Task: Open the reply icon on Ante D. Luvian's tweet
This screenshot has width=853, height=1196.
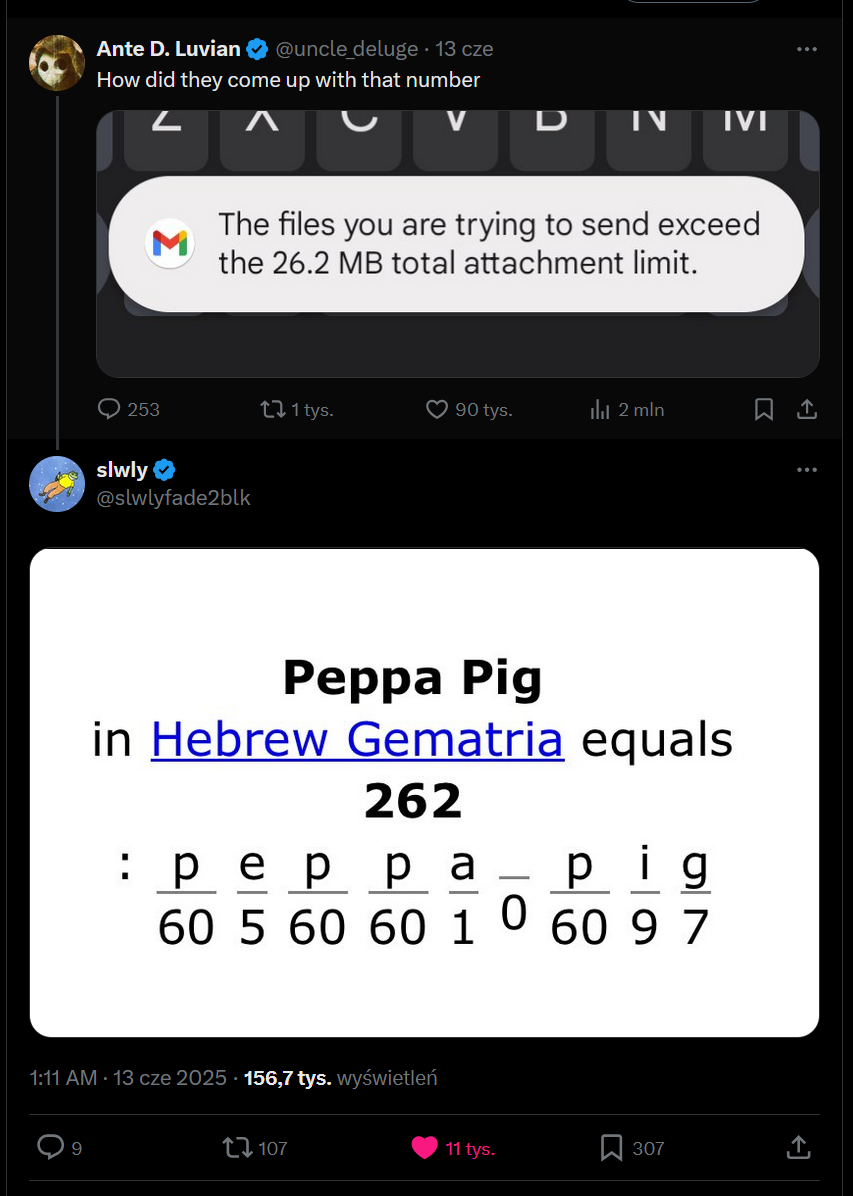Action: pyautogui.click(x=106, y=409)
